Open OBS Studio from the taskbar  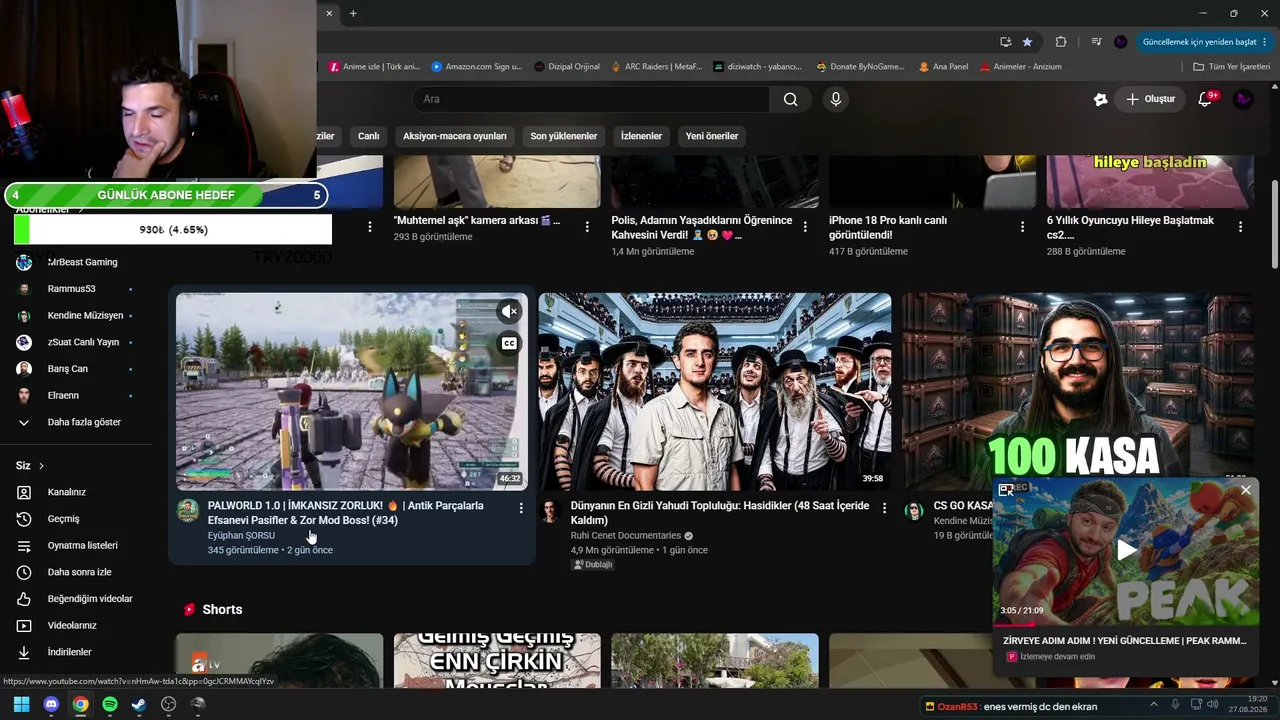[x=169, y=704]
